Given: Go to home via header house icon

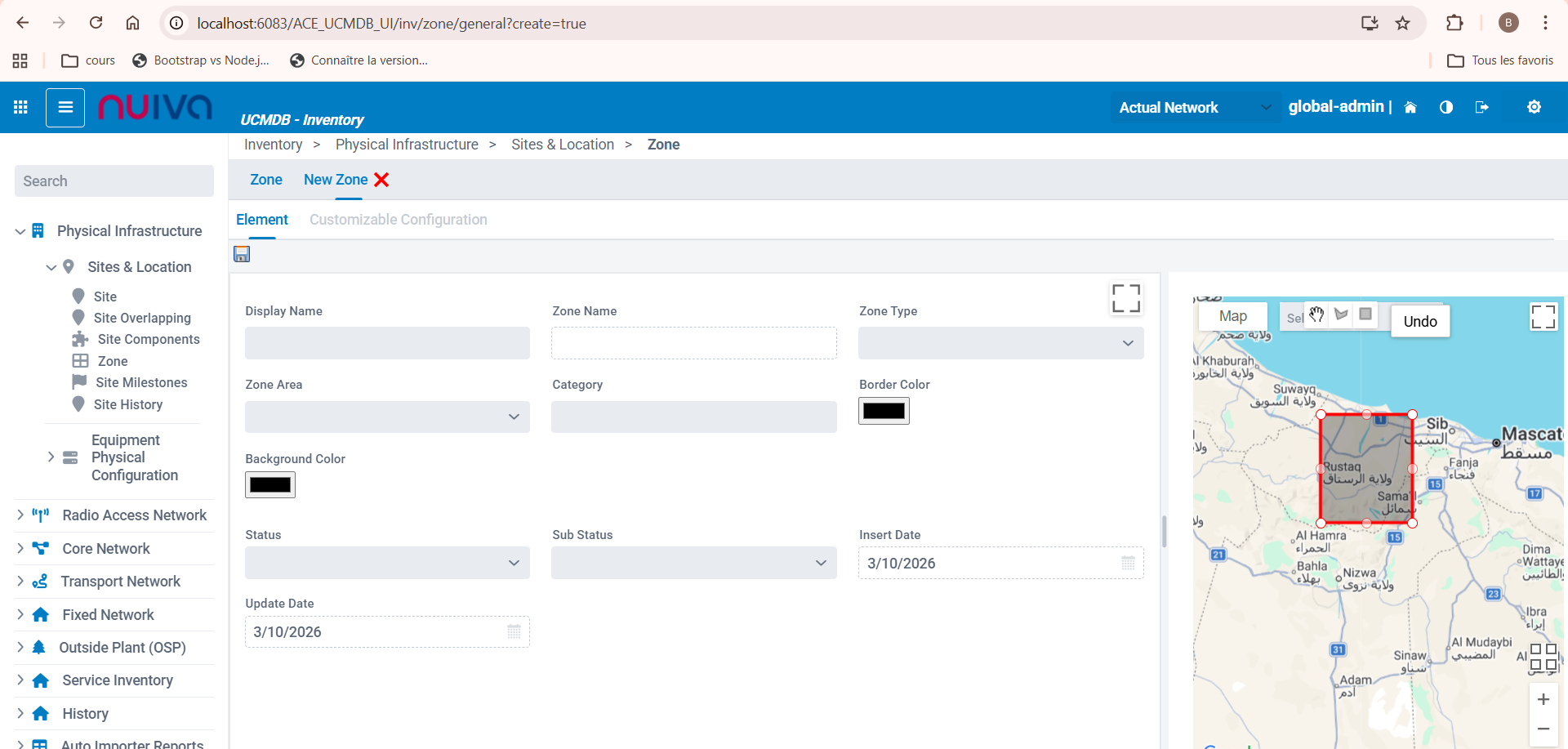Looking at the screenshot, I should 1410,108.
